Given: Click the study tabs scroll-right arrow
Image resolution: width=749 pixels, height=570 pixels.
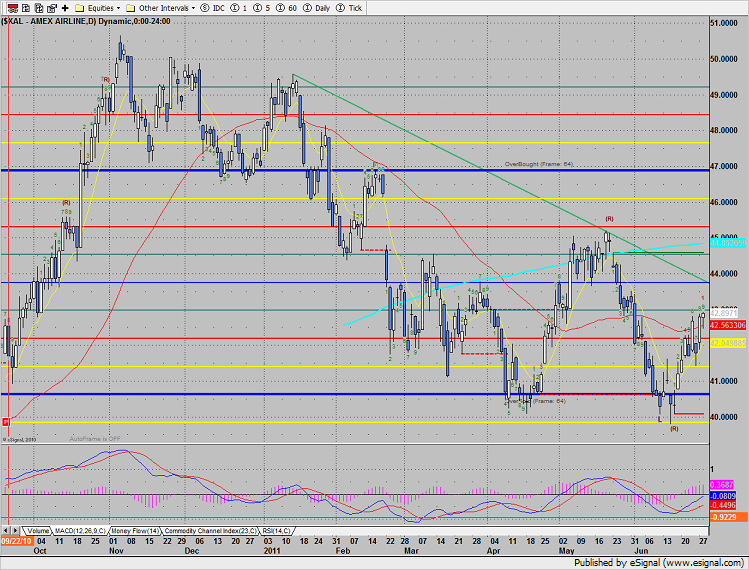Looking at the screenshot, I should (x=16, y=530).
